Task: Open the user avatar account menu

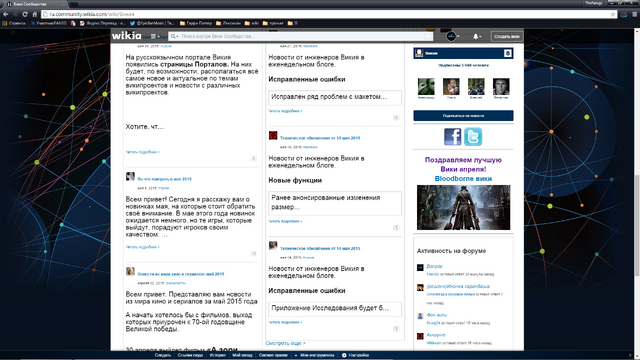Action: [452, 36]
